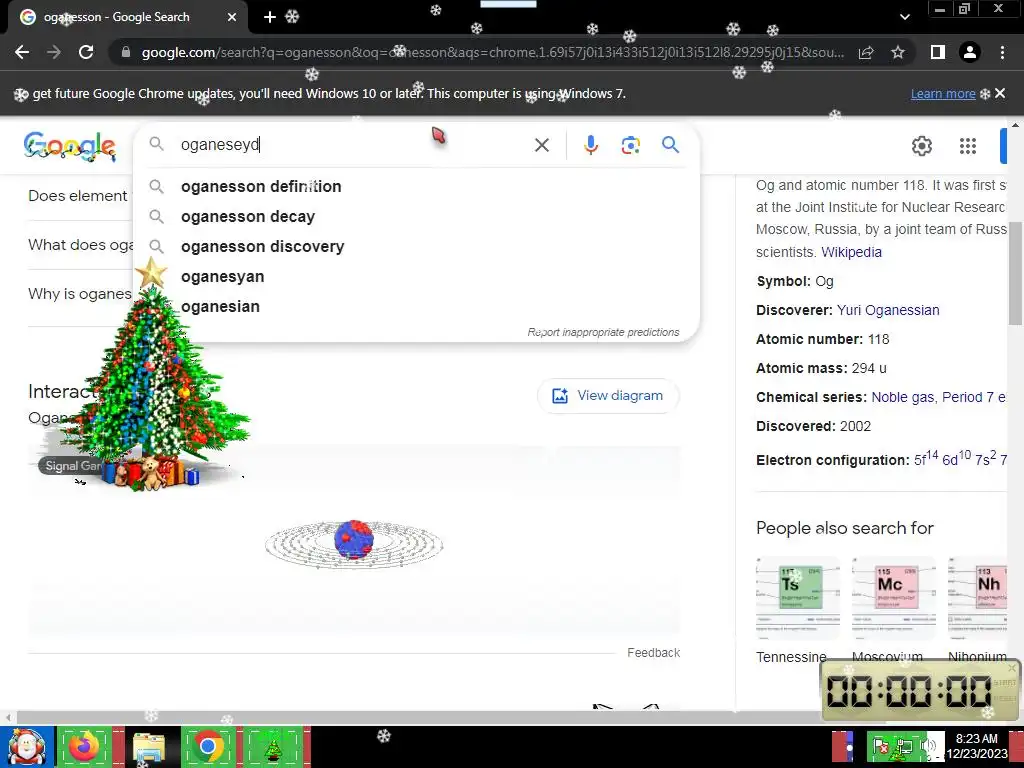This screenshot has height=768, width=1024.
Task: Select suggestion oganesson discovery
Action: [417, 247]
